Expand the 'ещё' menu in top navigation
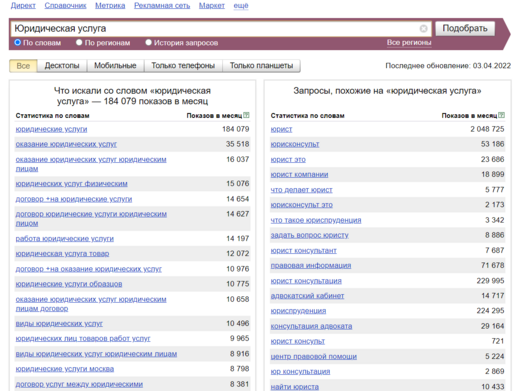The height and width of the screenshot is (391, 519). pyautogui.click(x=241, y=5)
